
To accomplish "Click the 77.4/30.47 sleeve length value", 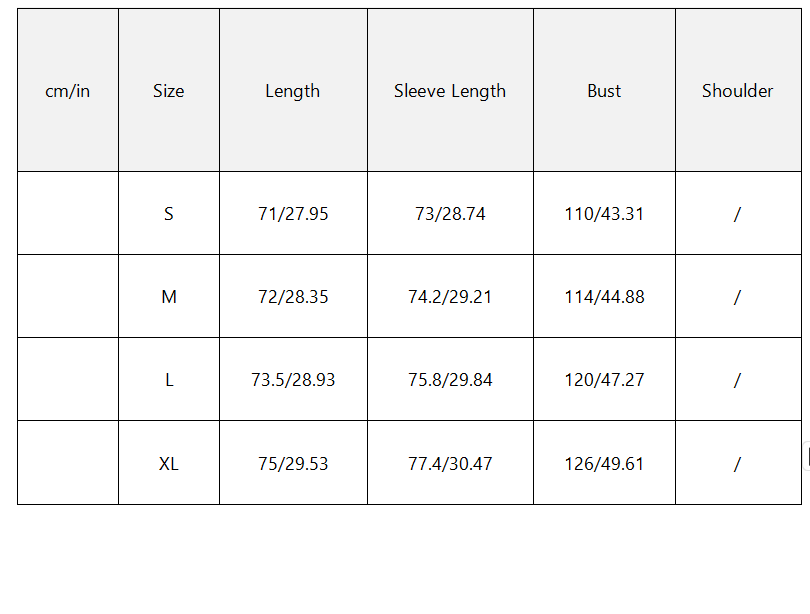I will coord(450,464).
